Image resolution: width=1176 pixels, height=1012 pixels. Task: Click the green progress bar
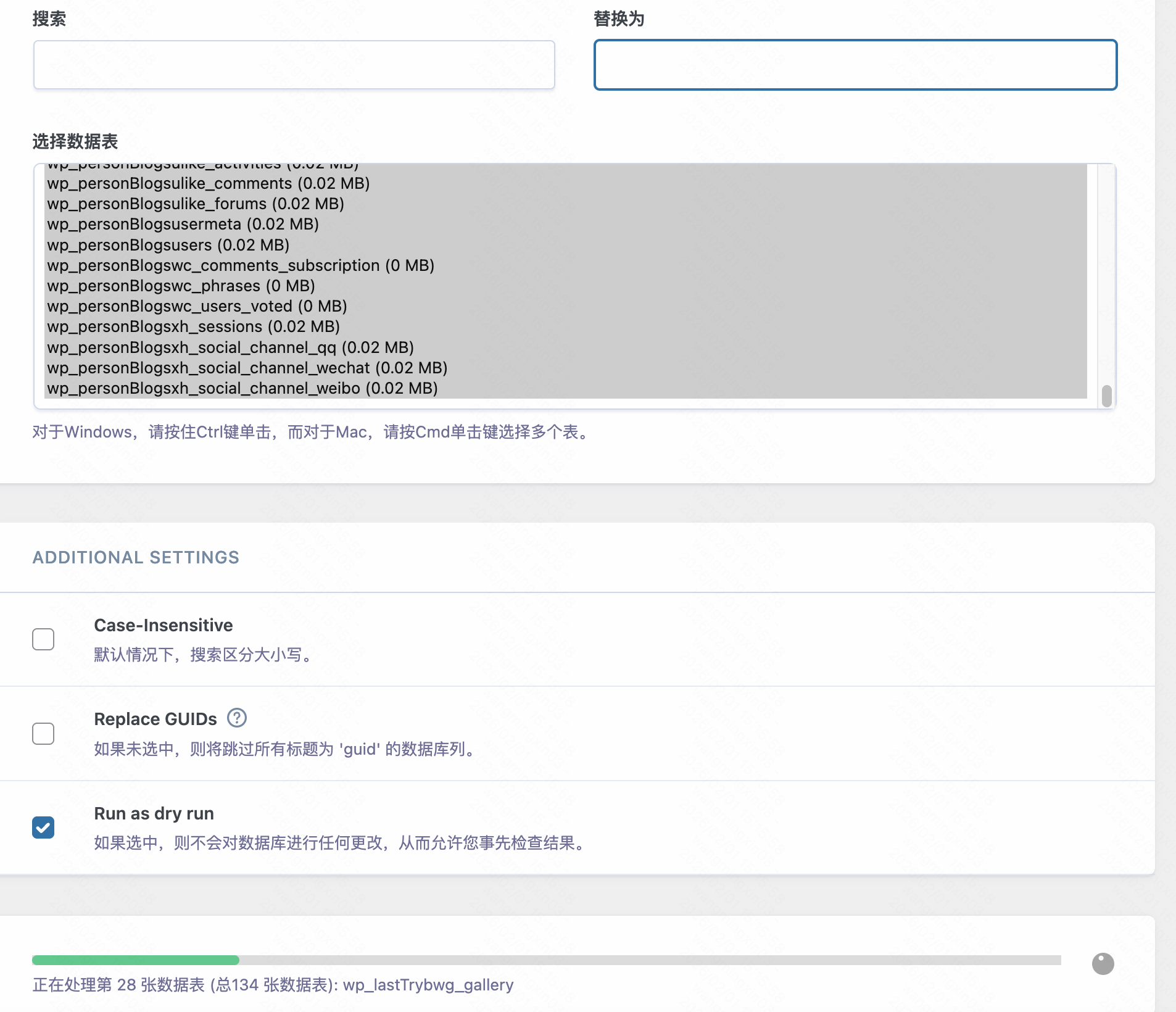[136, 960]
